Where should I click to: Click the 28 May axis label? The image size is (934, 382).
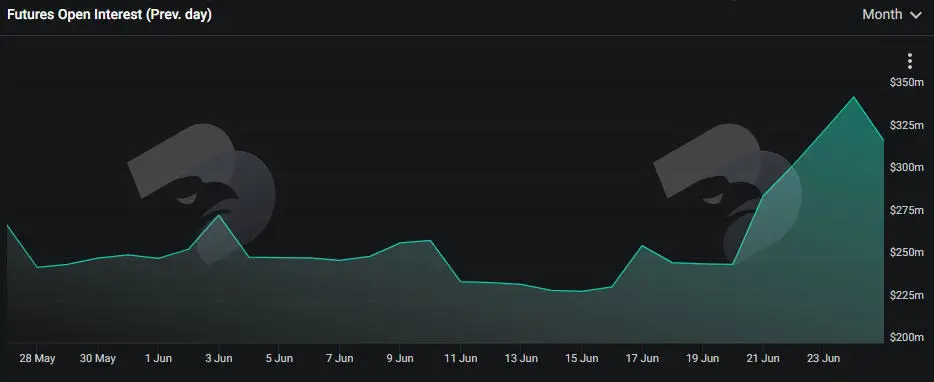pyautogui.click(x=37, y=358)
